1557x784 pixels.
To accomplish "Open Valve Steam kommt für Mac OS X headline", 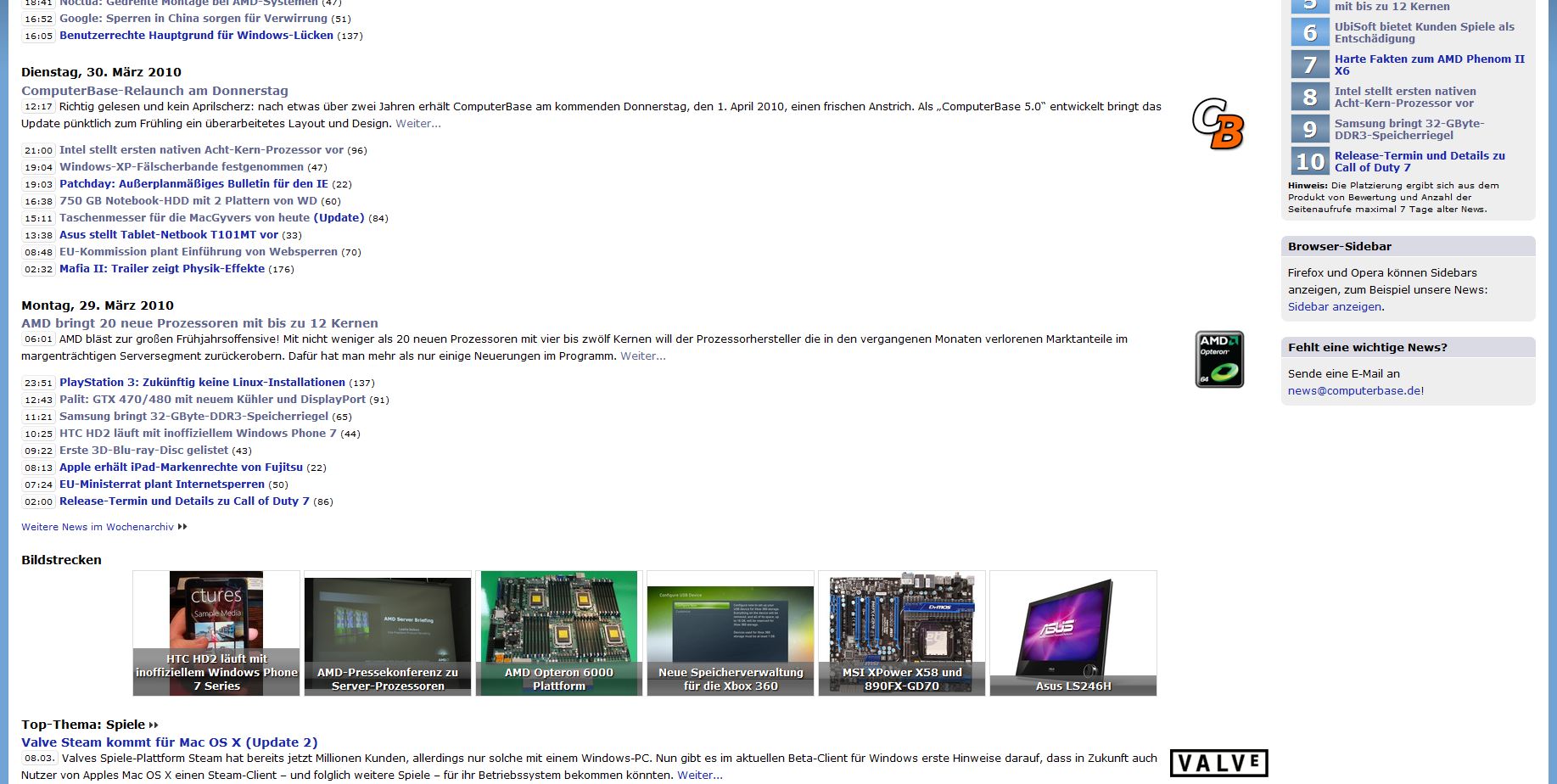I will (170, 742).
